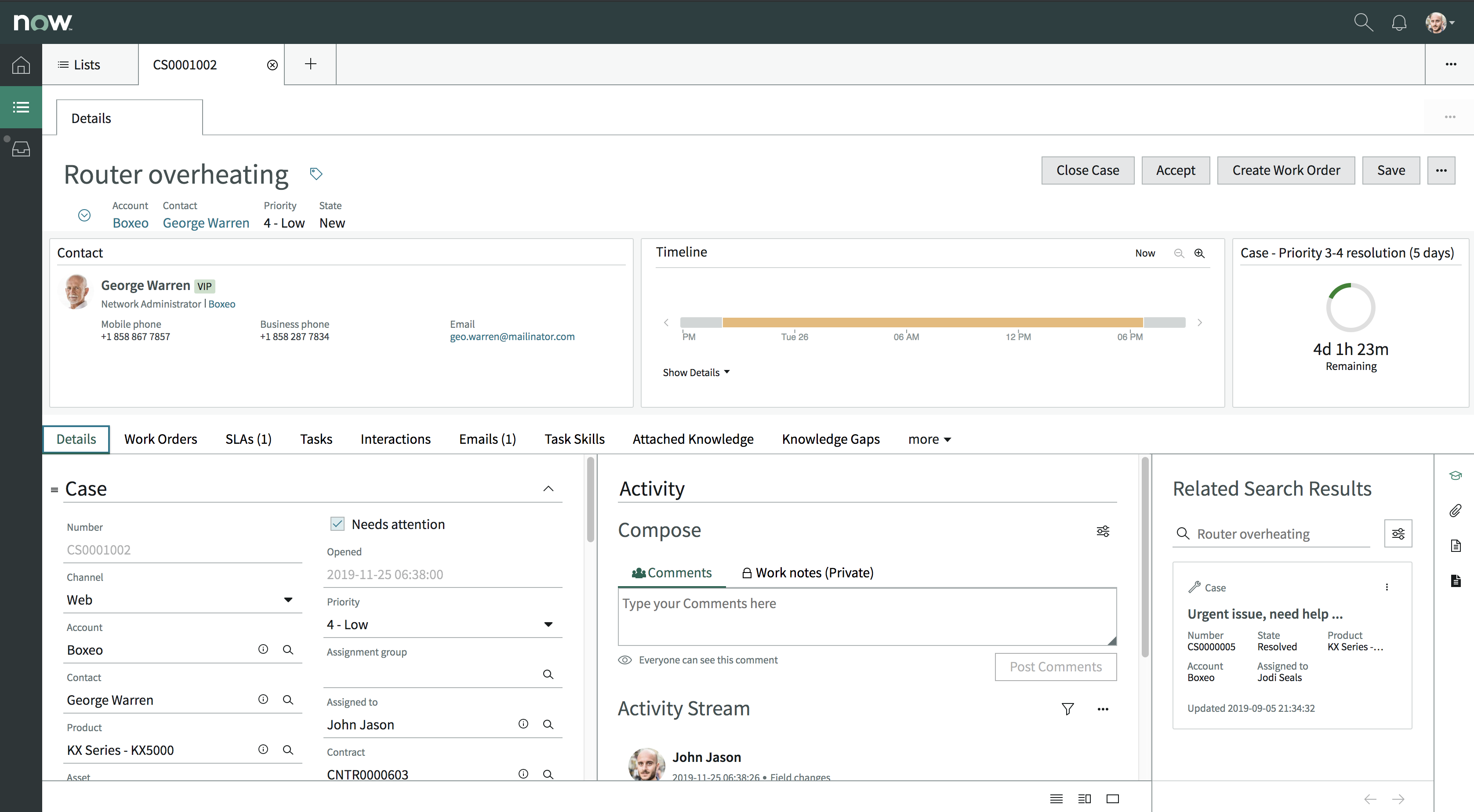The height and width of the screenshot is (812, 1474).
Task: Open the list view sidebar icon
Action: point(21,107)
